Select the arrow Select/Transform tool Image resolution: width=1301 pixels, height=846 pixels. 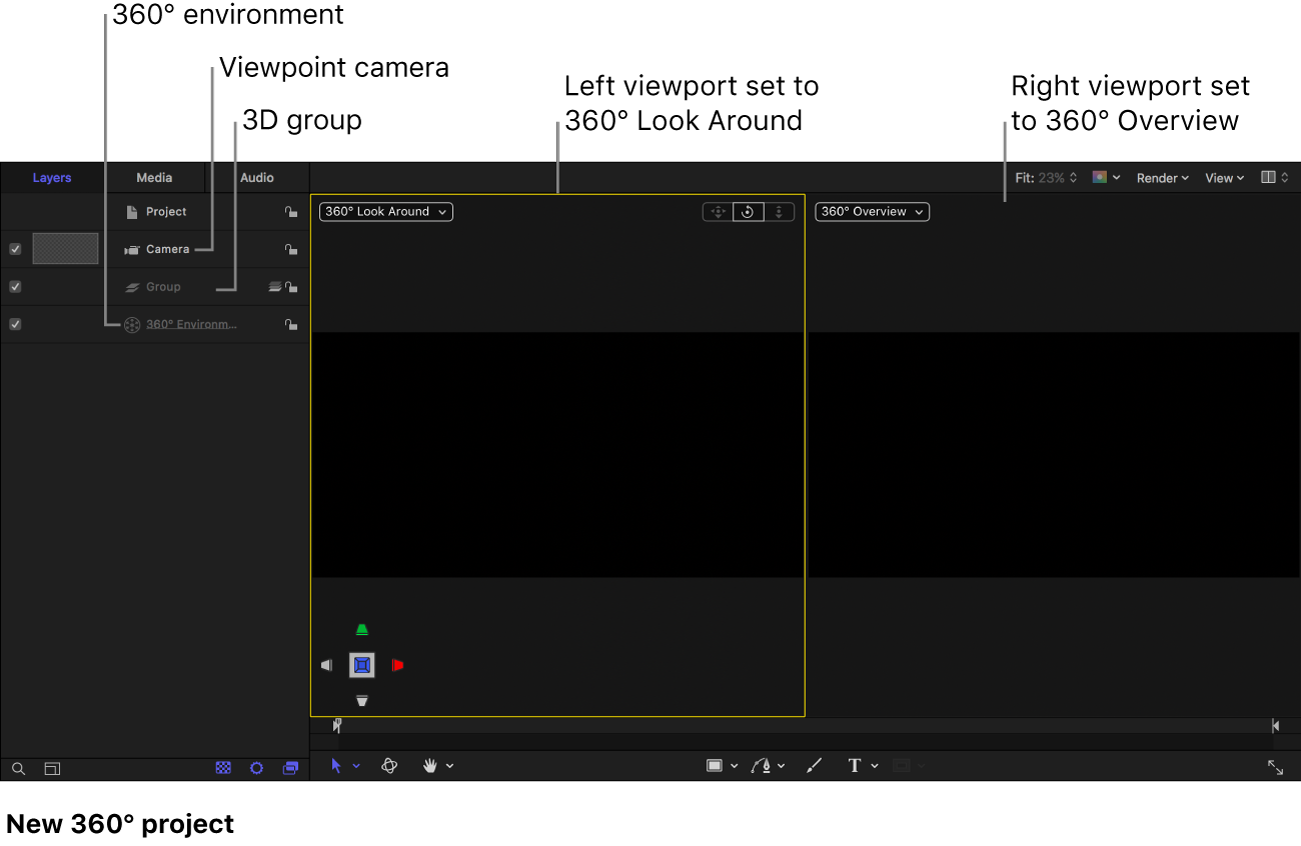coord(336,766)
